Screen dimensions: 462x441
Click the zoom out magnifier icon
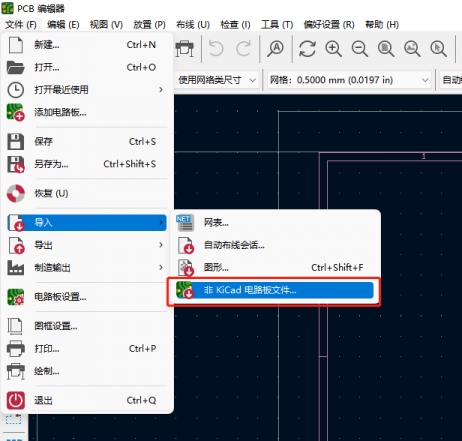click(360, 49)
